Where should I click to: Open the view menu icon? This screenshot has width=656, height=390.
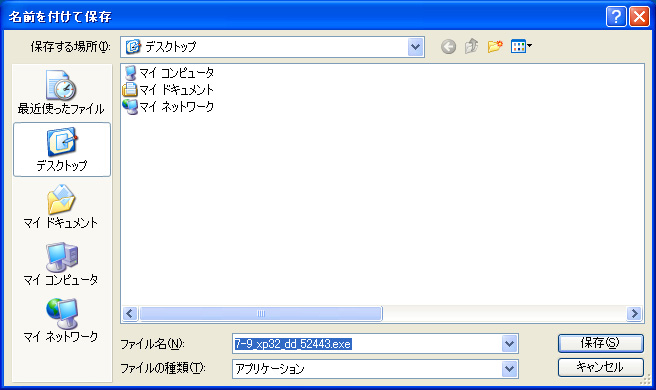(x=521, y=46)
